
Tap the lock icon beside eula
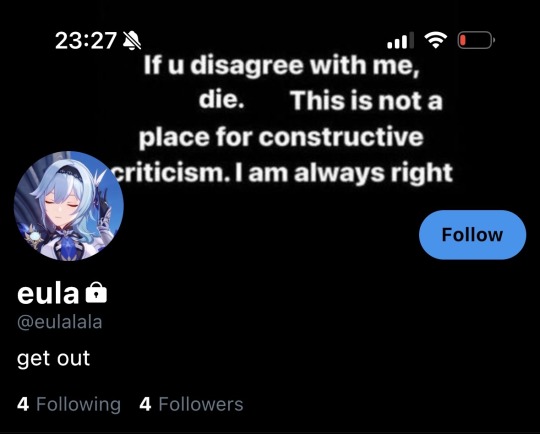[x=96, y=293]
